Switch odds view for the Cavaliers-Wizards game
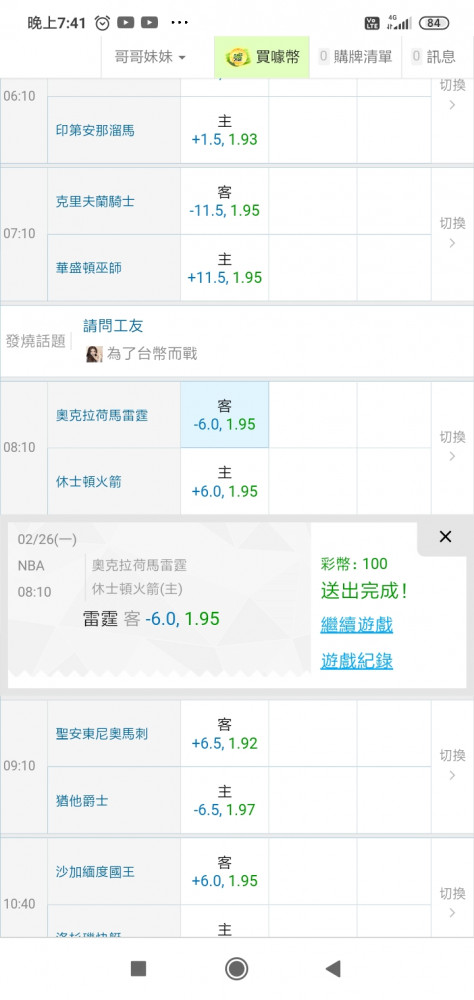This screenshot has width=474, height=1000. [452, 233]
